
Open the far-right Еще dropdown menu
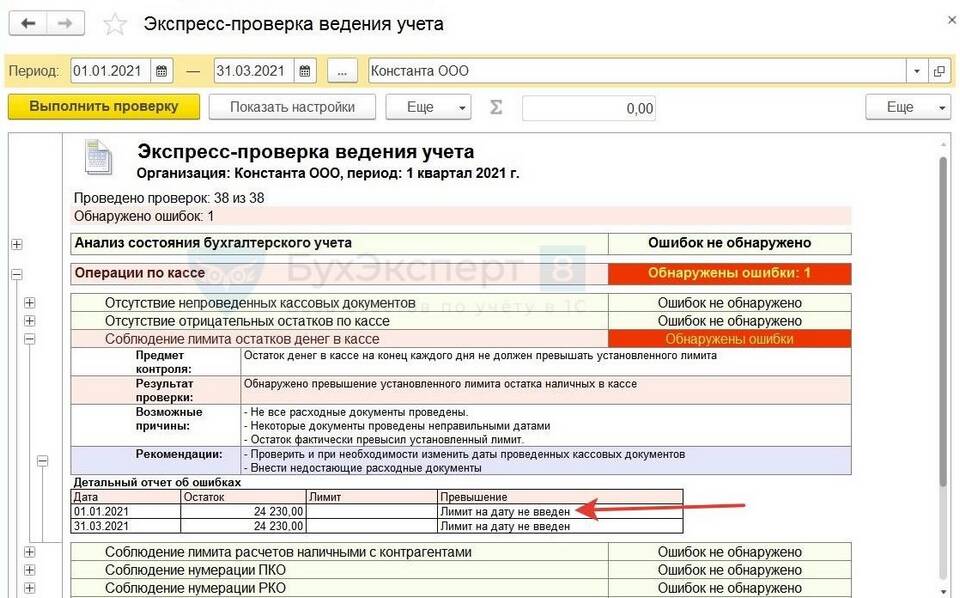point(907,107)
